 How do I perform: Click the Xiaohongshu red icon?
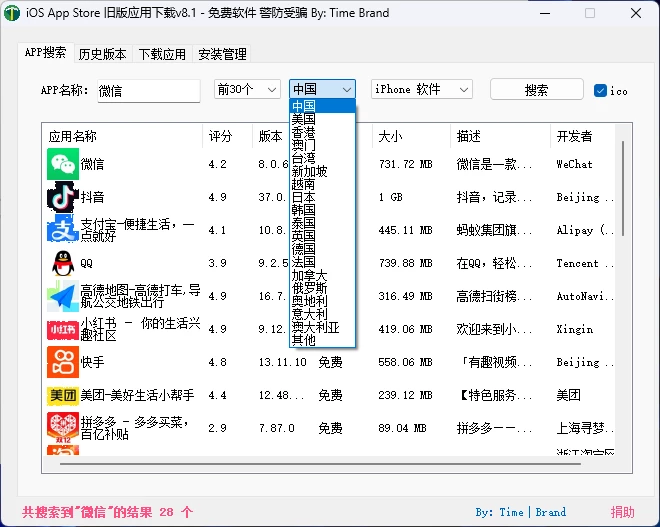63,329
